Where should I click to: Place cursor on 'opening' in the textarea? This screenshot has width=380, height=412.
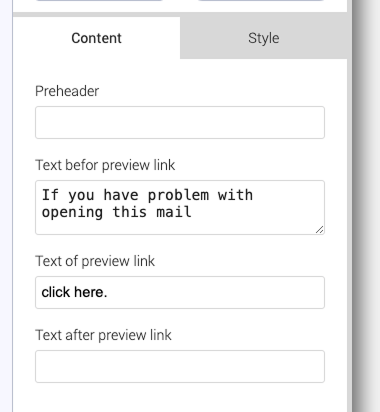(x=72, y=213)
